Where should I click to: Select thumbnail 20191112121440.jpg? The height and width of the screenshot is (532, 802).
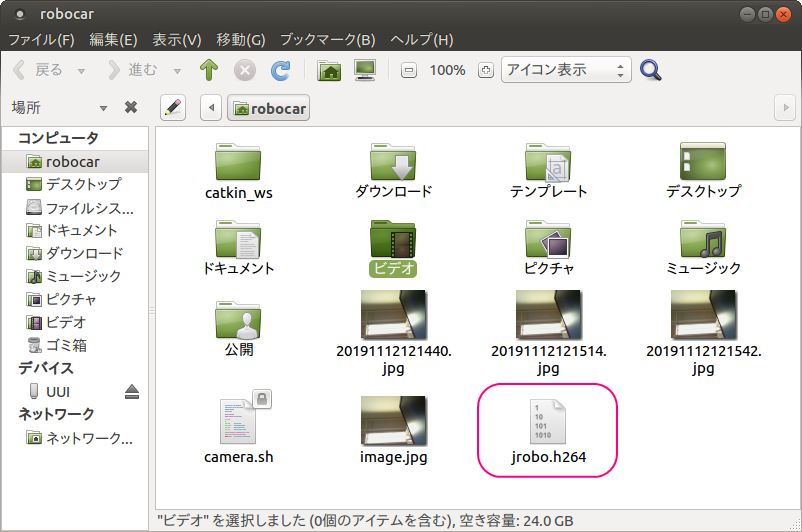(393, 333)
